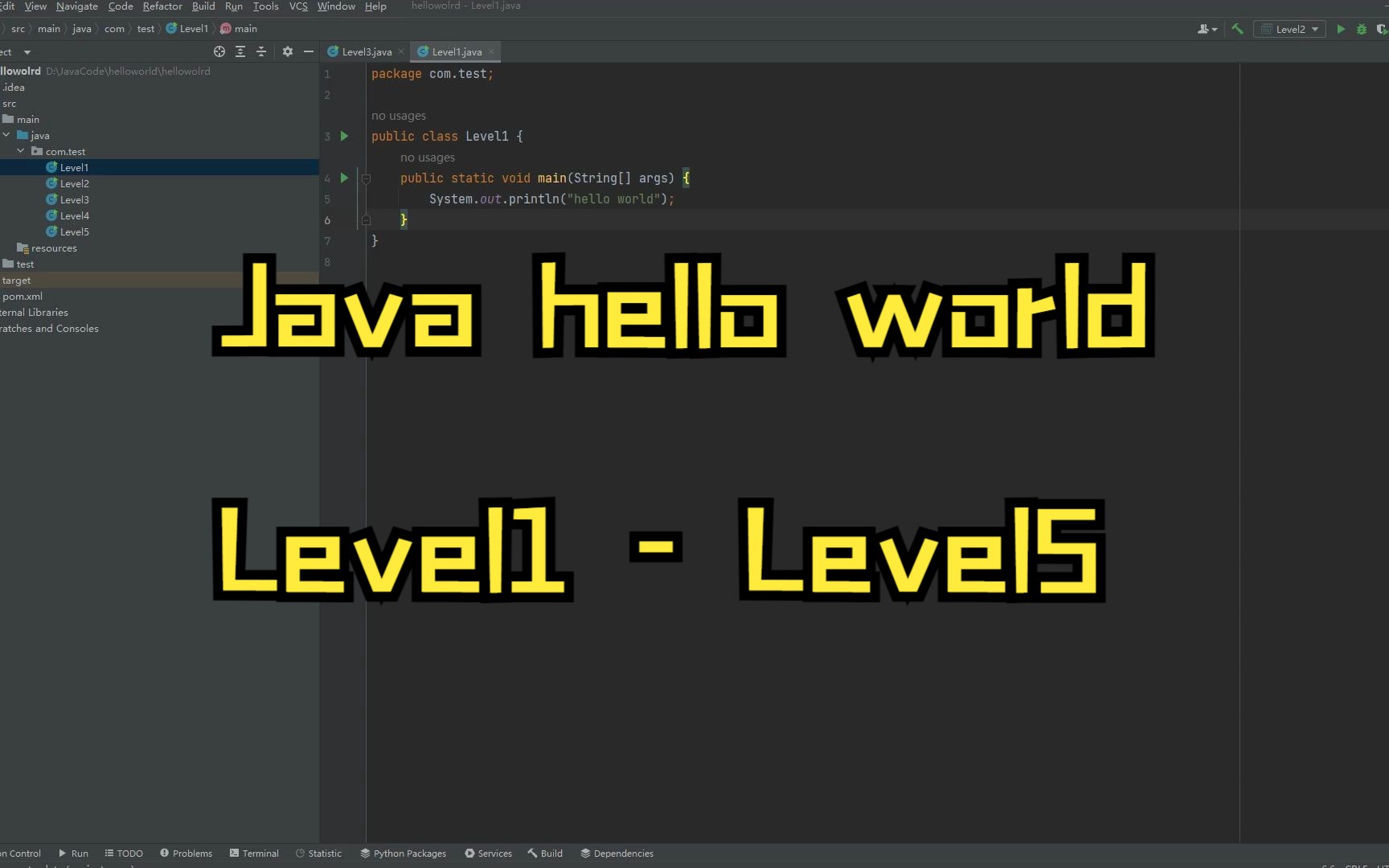Open the Window menu
Image resolution: width=1389 pixels, height=868 pixels.
(336, 6)
